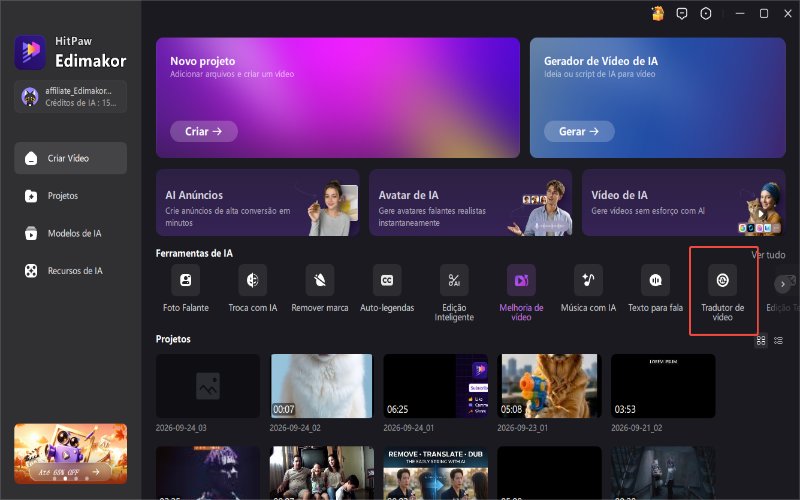800x500 pixels.
Task: Launch the Texto para fala tool
Action: (656, 280)
